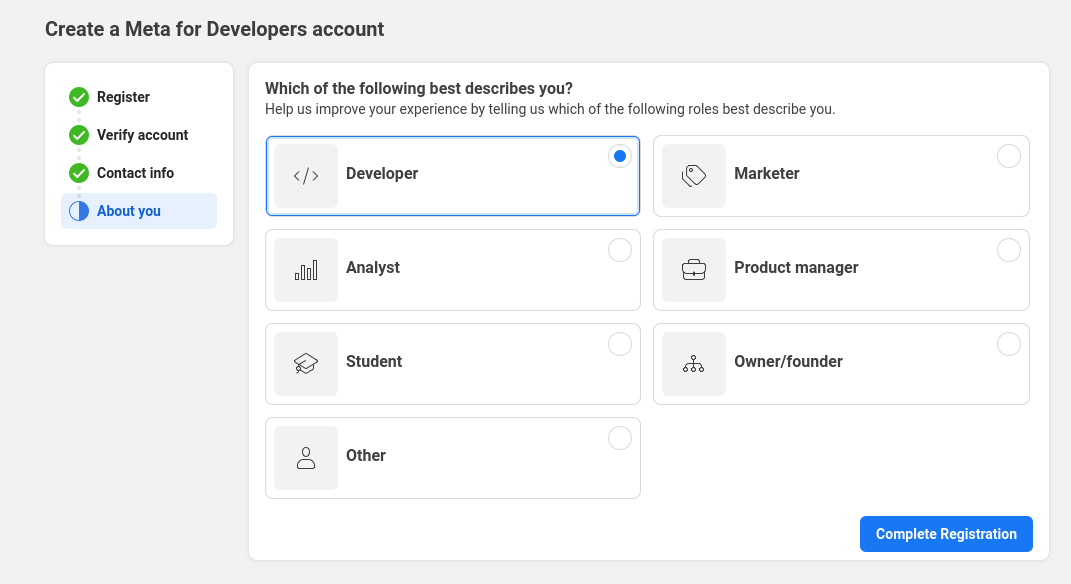The height and width of the screenshot is (584, 1071).
Task: Select the Other radio button
Action: [620, 438]
